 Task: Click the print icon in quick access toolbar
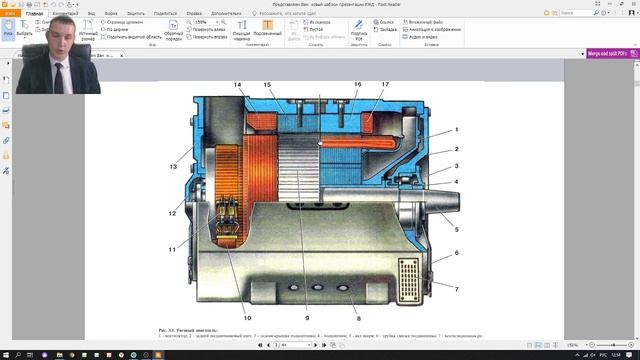pyautogui.click(x=29, y=4)
